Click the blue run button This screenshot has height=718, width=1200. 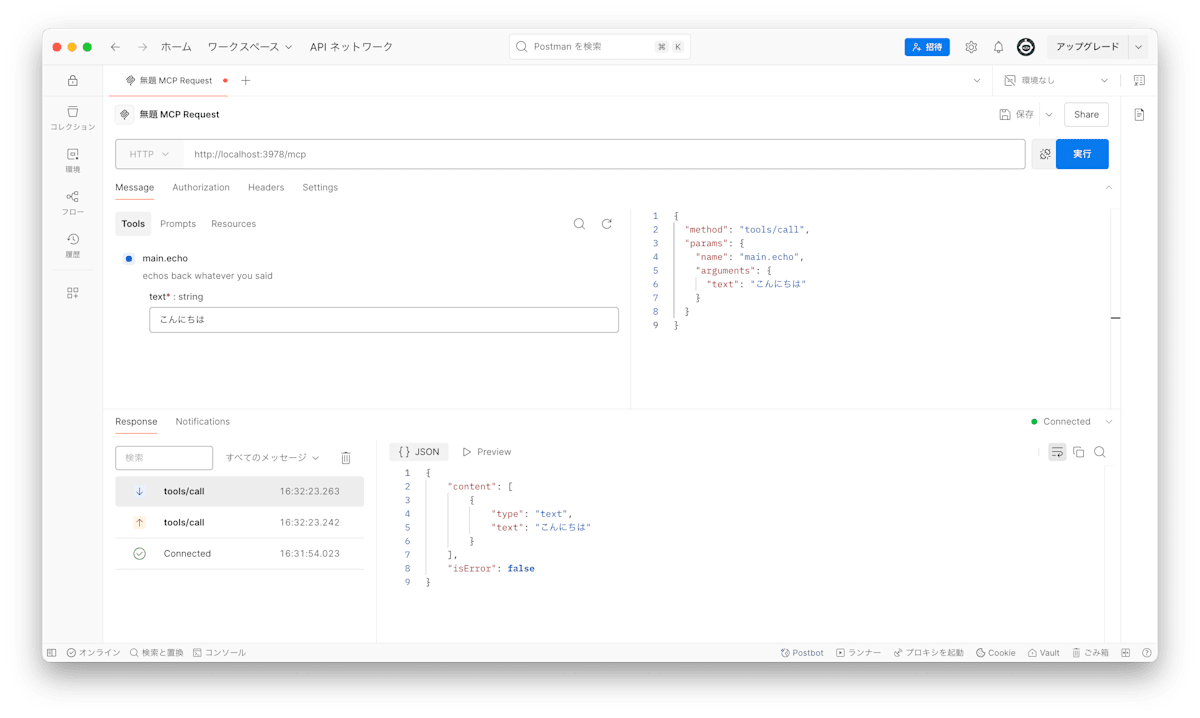(1082, 154)
